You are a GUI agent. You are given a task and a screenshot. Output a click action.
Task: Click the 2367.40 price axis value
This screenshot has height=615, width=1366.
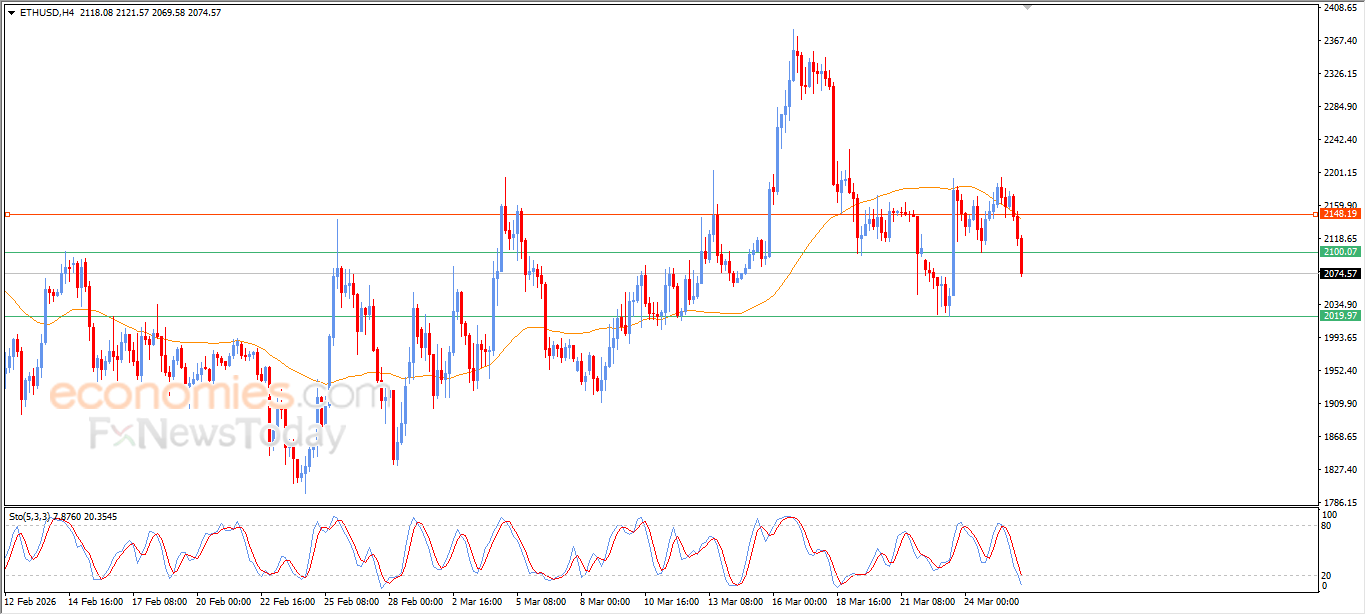tap(1340, 41)
